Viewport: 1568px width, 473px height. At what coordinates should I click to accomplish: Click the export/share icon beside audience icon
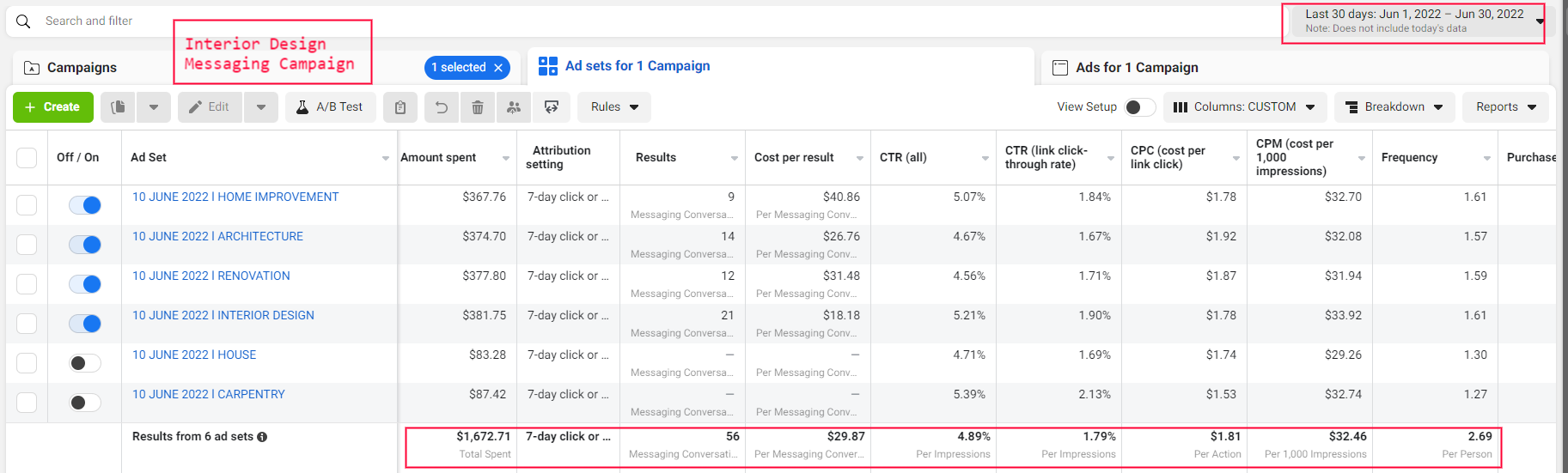(552, 107)
